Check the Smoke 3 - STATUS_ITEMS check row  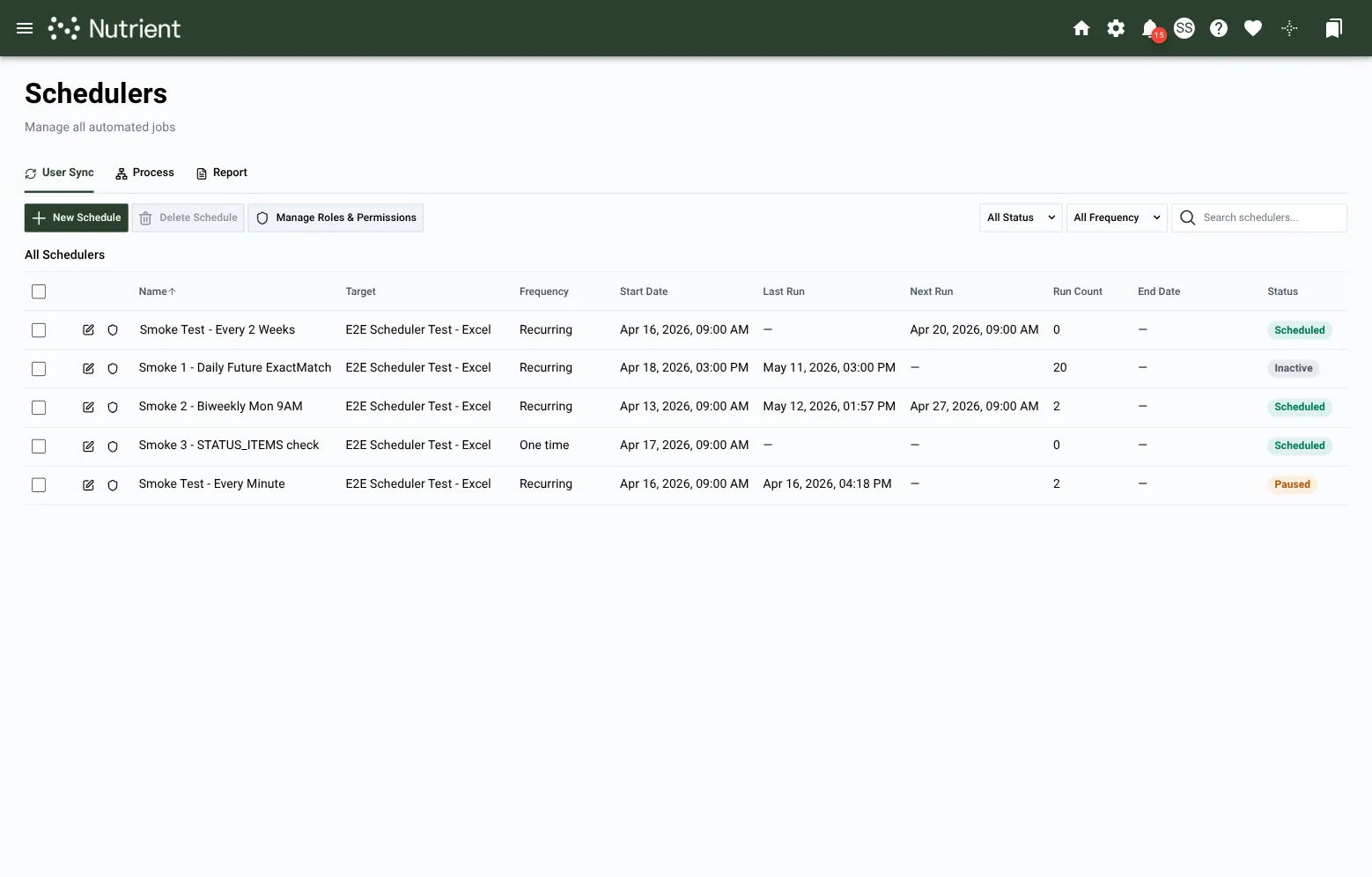39,446
